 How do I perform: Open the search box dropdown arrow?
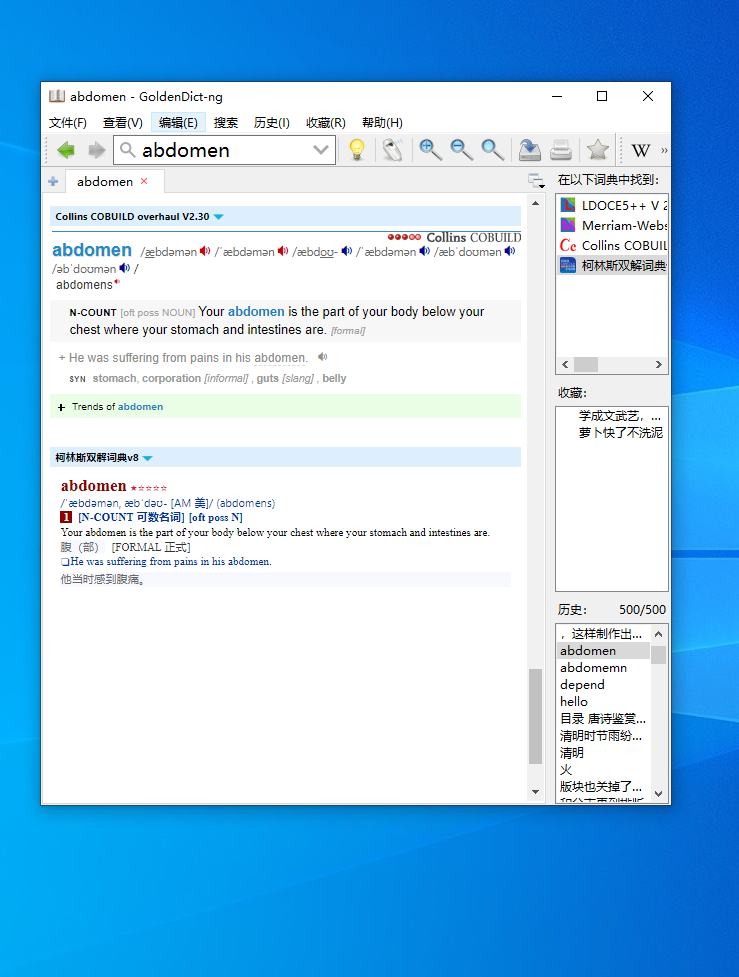click(x=321, y=150)
